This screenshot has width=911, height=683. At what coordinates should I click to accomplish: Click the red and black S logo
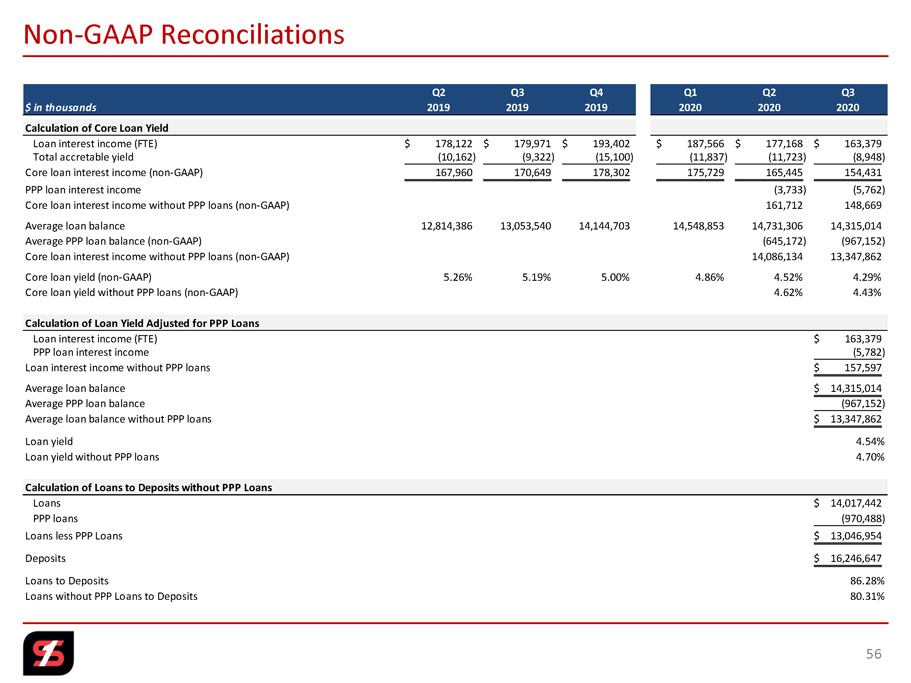(49, 653)
